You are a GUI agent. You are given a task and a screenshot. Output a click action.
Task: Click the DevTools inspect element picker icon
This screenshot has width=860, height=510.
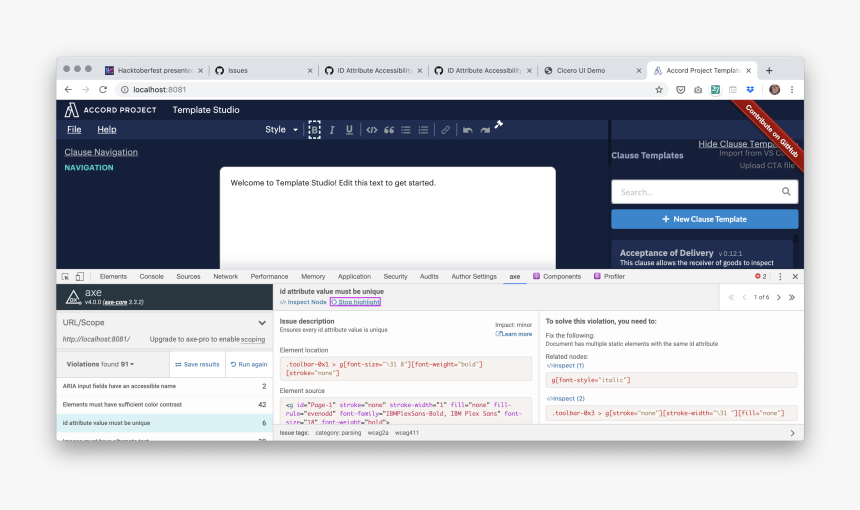pyautogui.click(x=65, y=276)
